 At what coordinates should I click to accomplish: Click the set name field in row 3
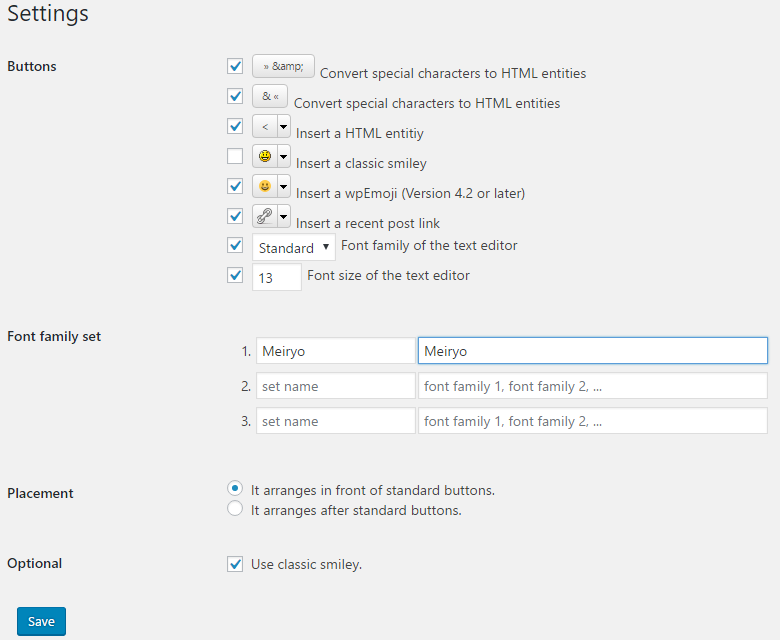point(336,421)
